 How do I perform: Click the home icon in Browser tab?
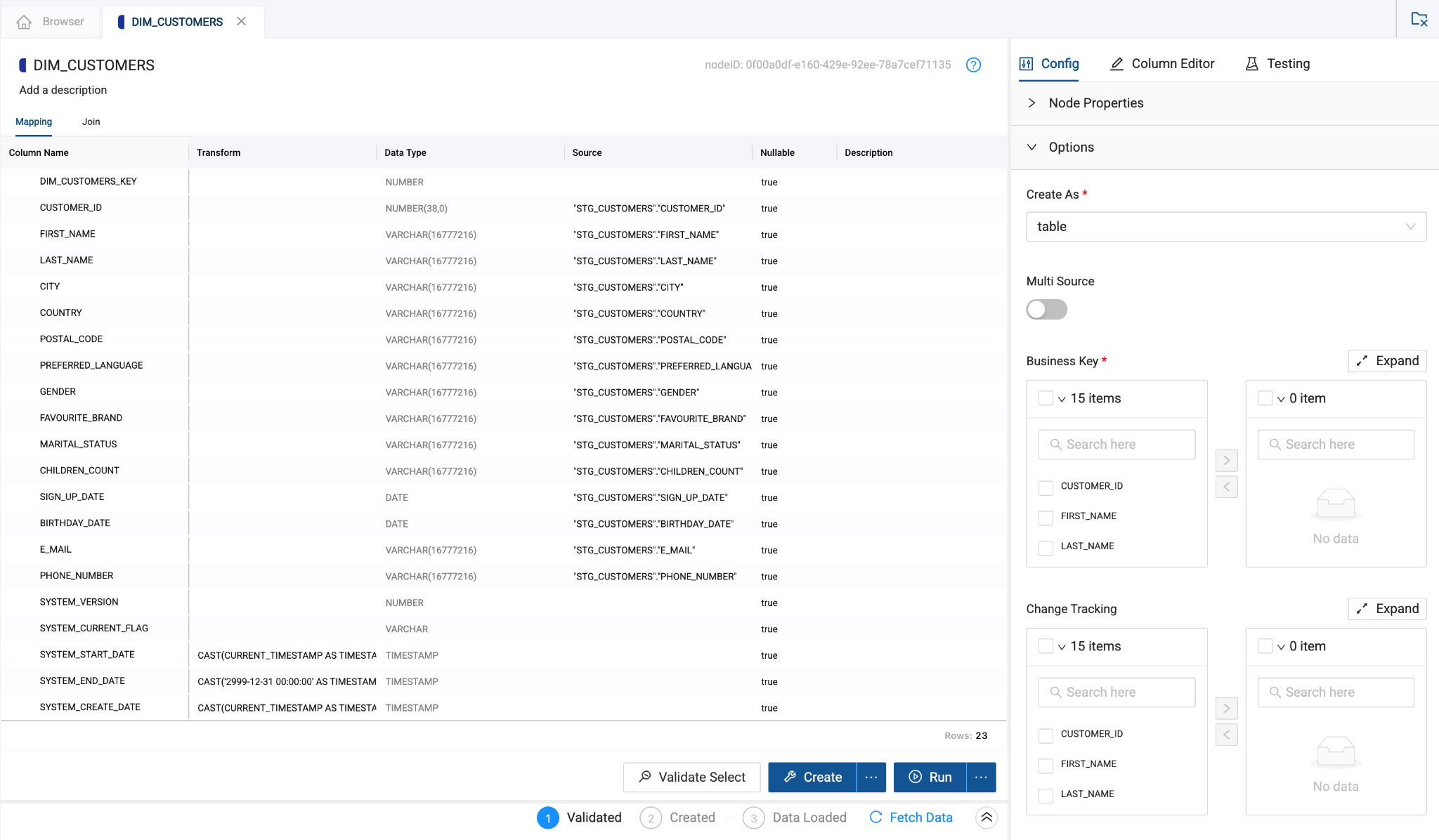coord(24,22)
